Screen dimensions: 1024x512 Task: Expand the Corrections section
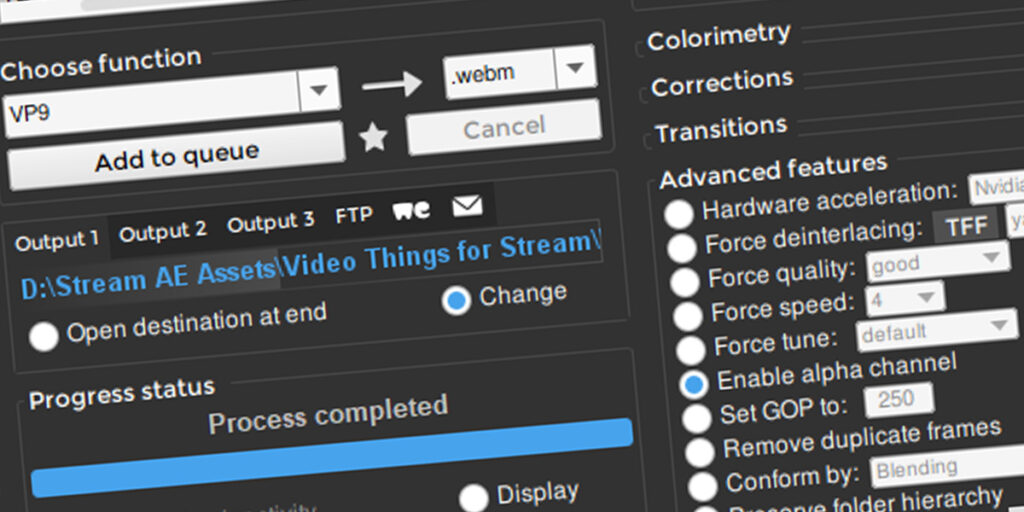(x=722, y=83)
